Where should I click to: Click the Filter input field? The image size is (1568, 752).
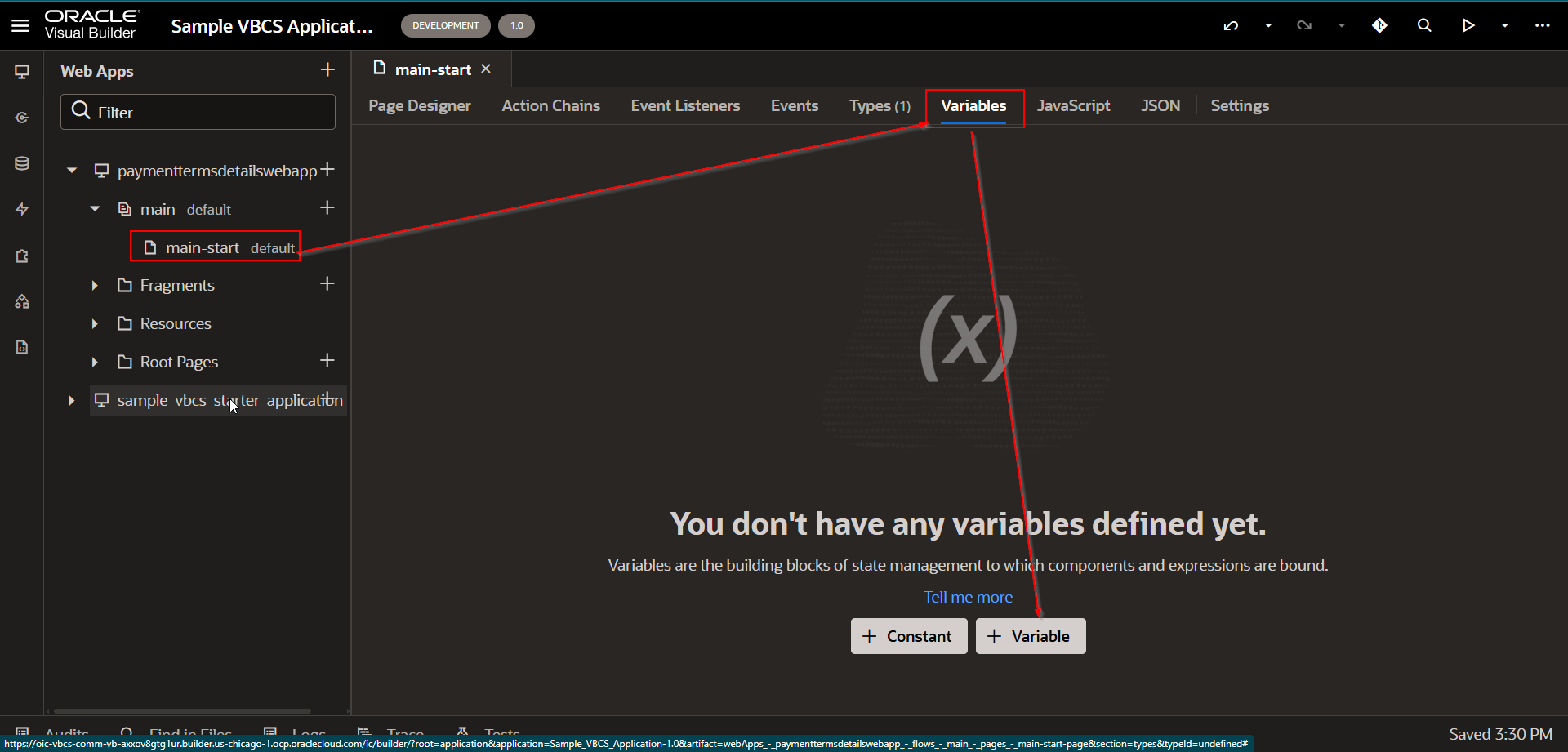tap(198, 112)
